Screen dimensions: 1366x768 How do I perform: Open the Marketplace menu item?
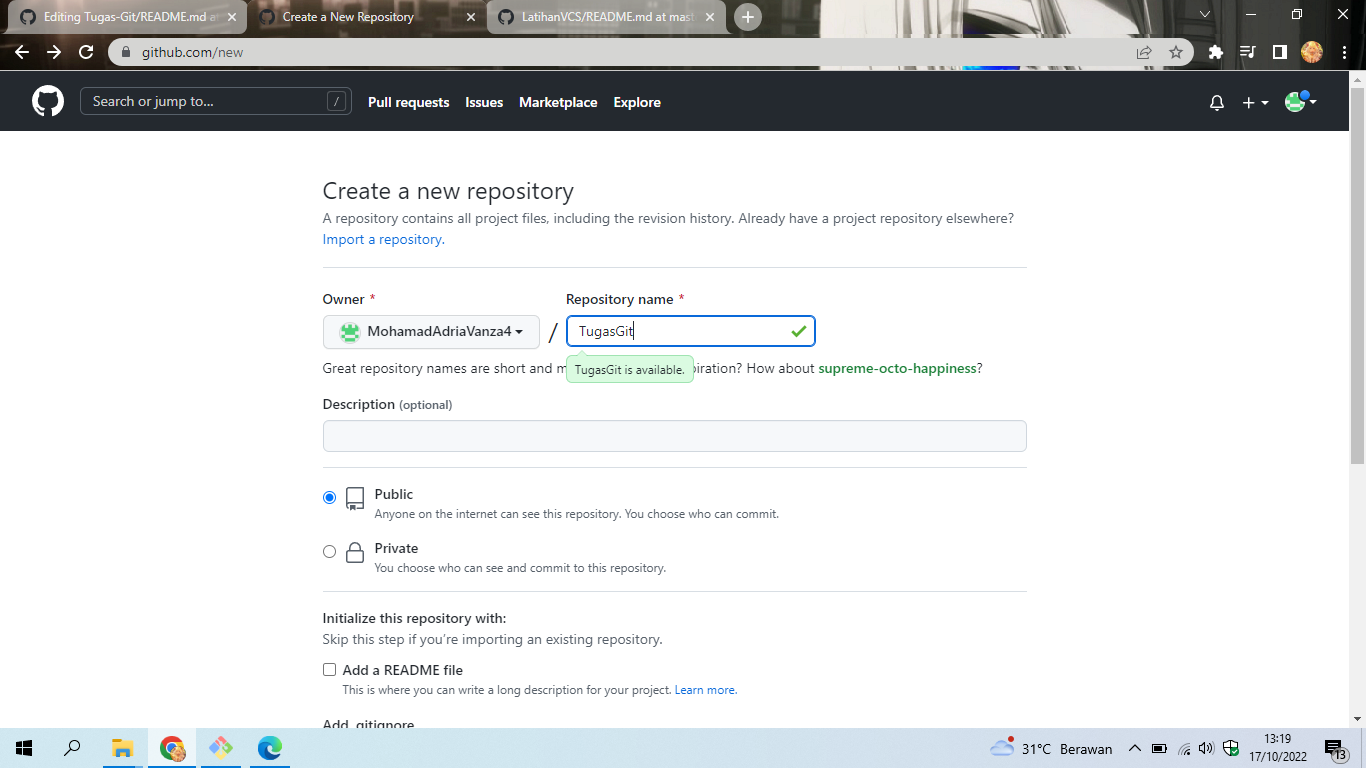[558, 101]
